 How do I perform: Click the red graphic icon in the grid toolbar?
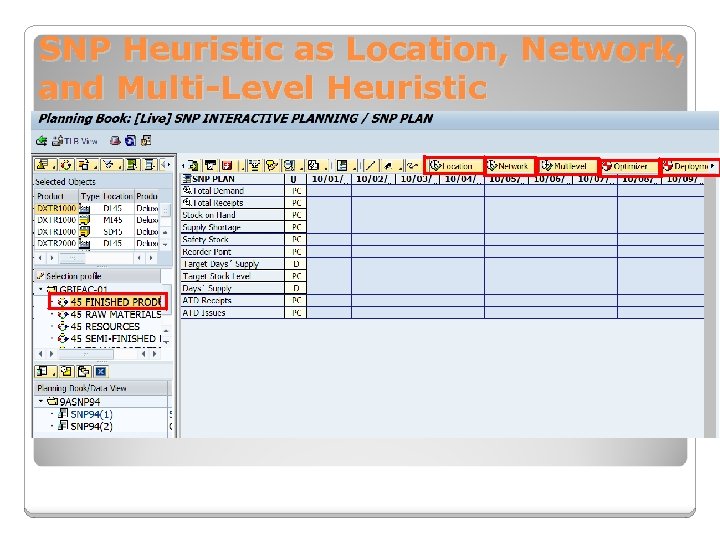pos(227,166)
